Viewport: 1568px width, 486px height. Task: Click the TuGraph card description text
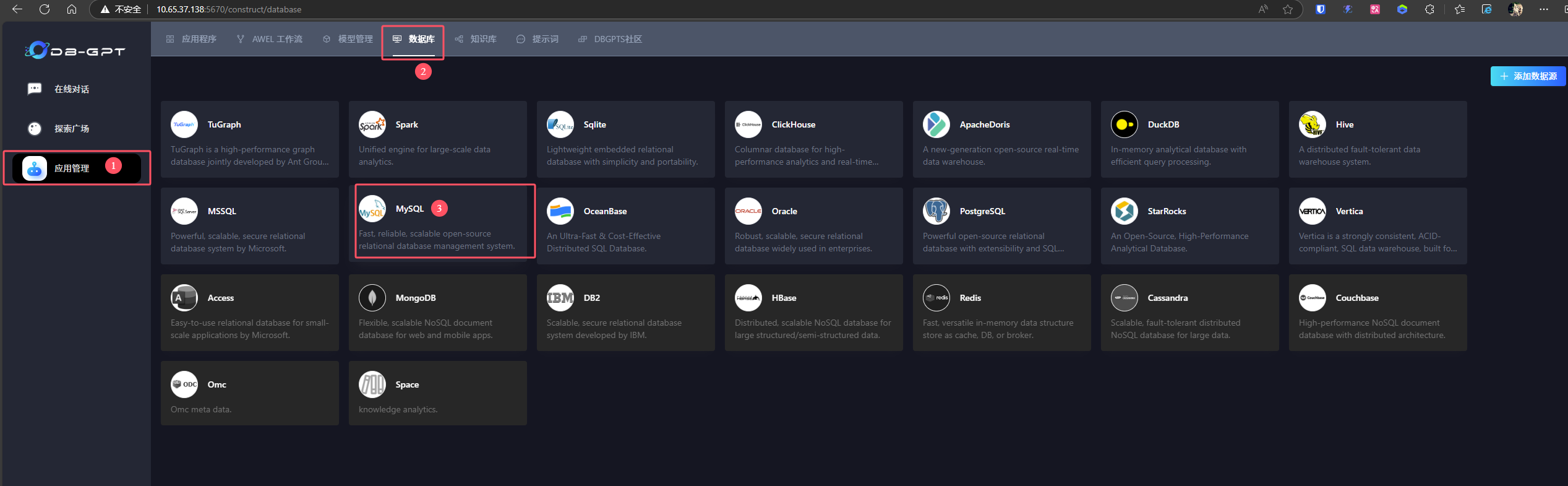click(250, 155)
